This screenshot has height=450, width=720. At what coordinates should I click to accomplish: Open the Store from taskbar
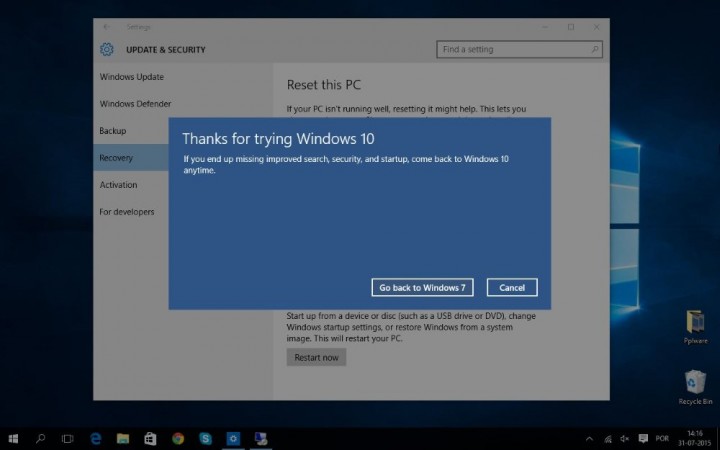(150, 439)
